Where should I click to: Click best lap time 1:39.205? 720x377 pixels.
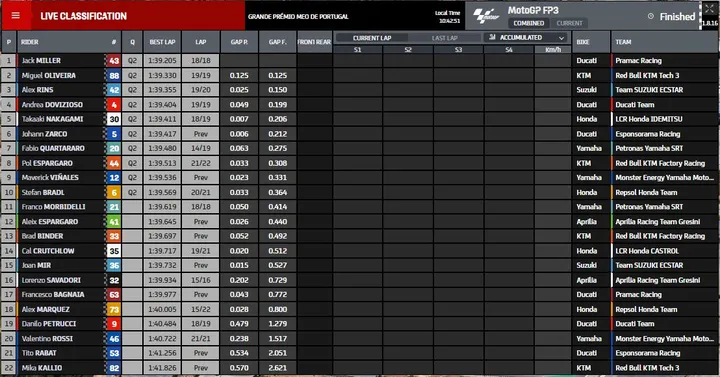[x=162, y=61]
